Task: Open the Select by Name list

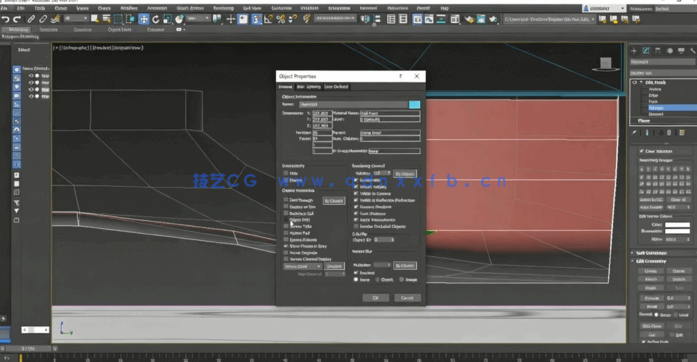Action: point(106,19)
